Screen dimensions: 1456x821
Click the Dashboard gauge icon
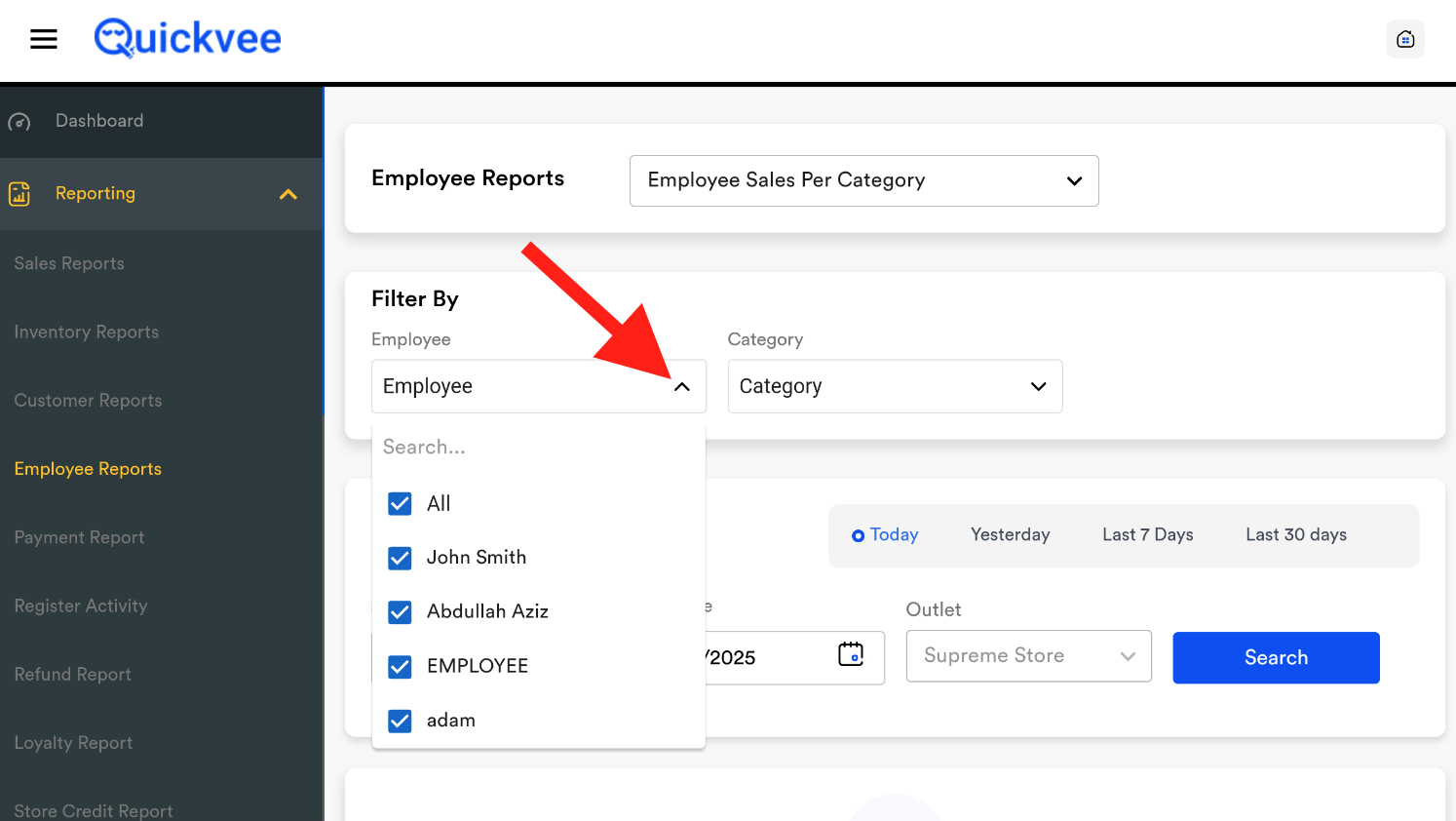[19, 122]
